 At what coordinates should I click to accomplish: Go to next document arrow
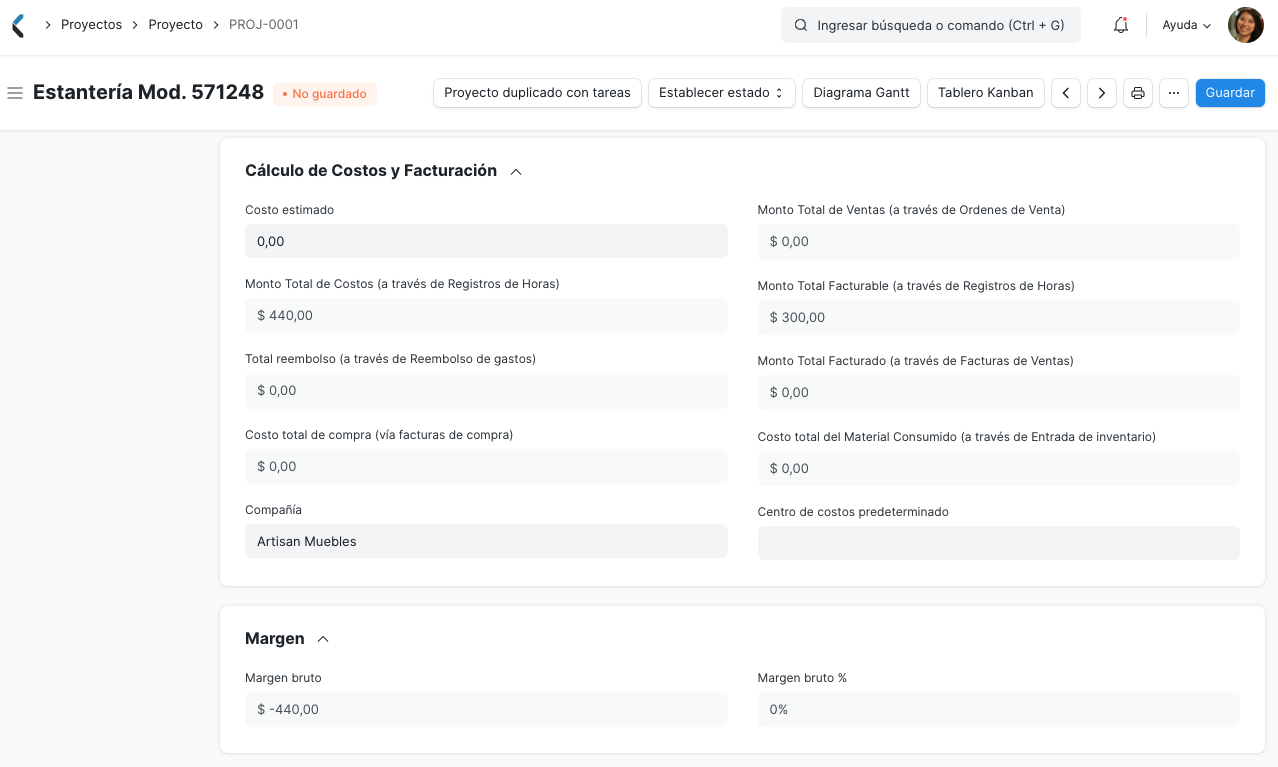coord(1102,93)
